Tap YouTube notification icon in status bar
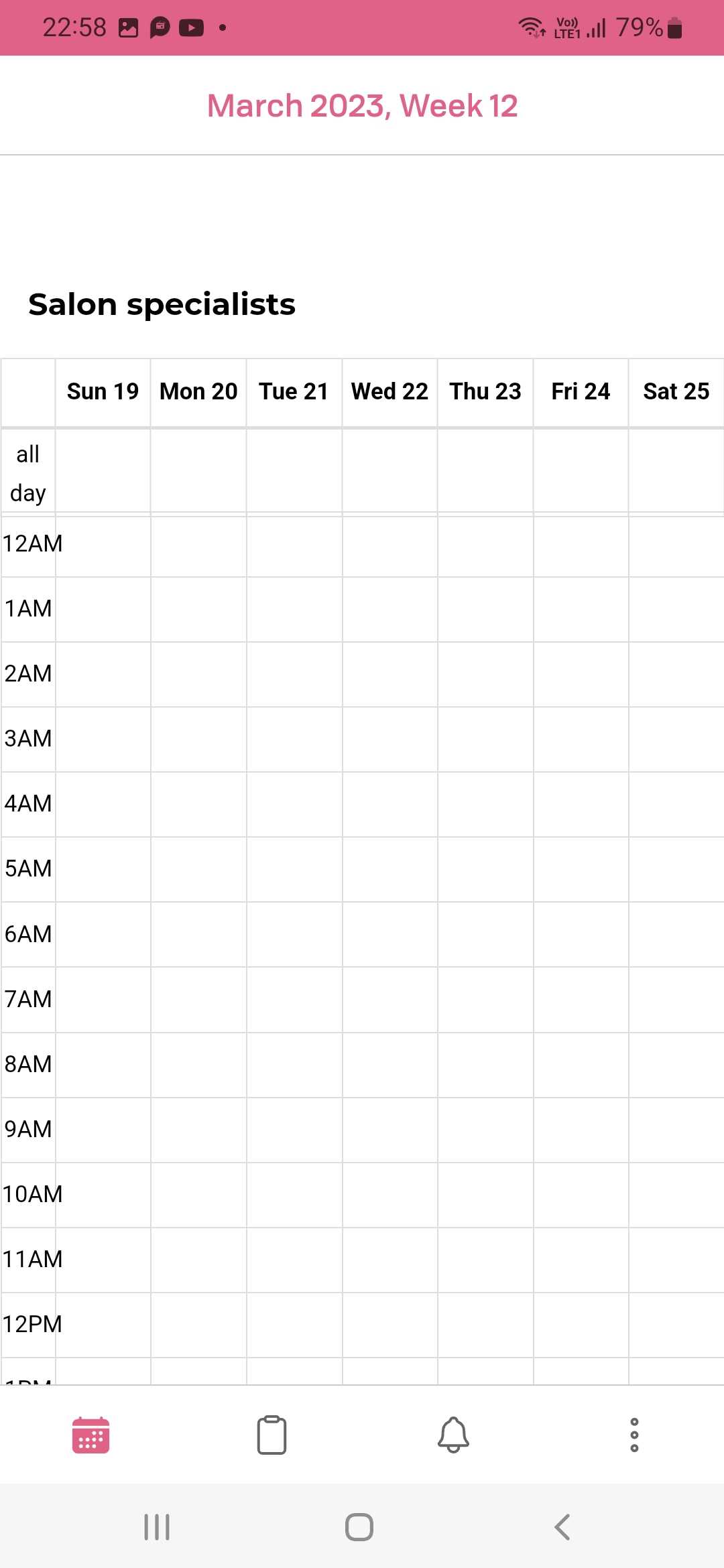The width and height of the screenshot is (724, 1568). click(x=191, y=27)
